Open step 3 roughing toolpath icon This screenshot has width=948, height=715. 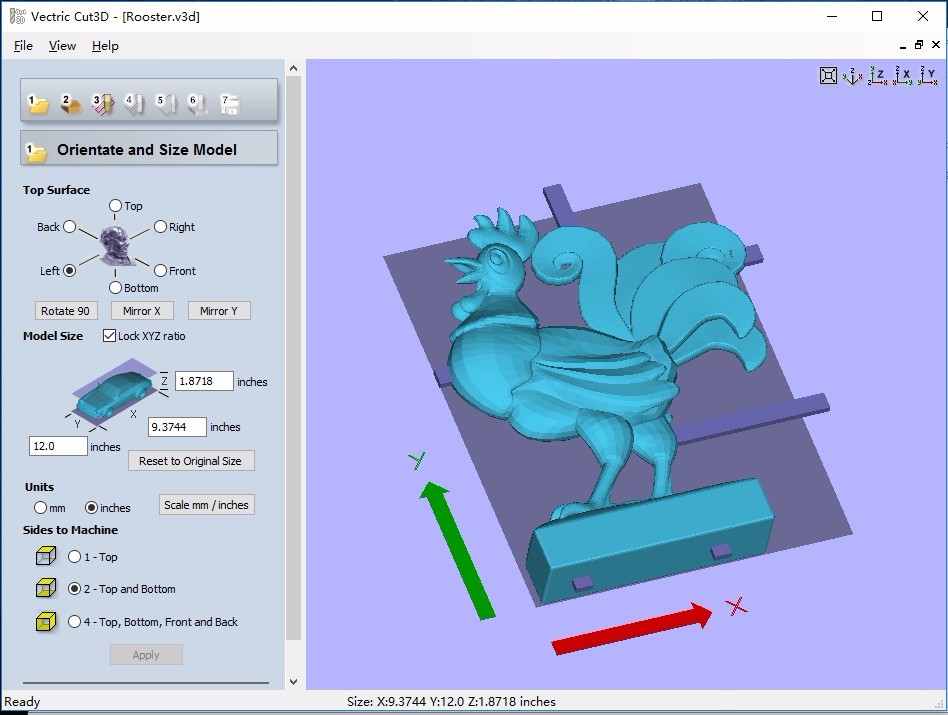[x=102, y=104]
